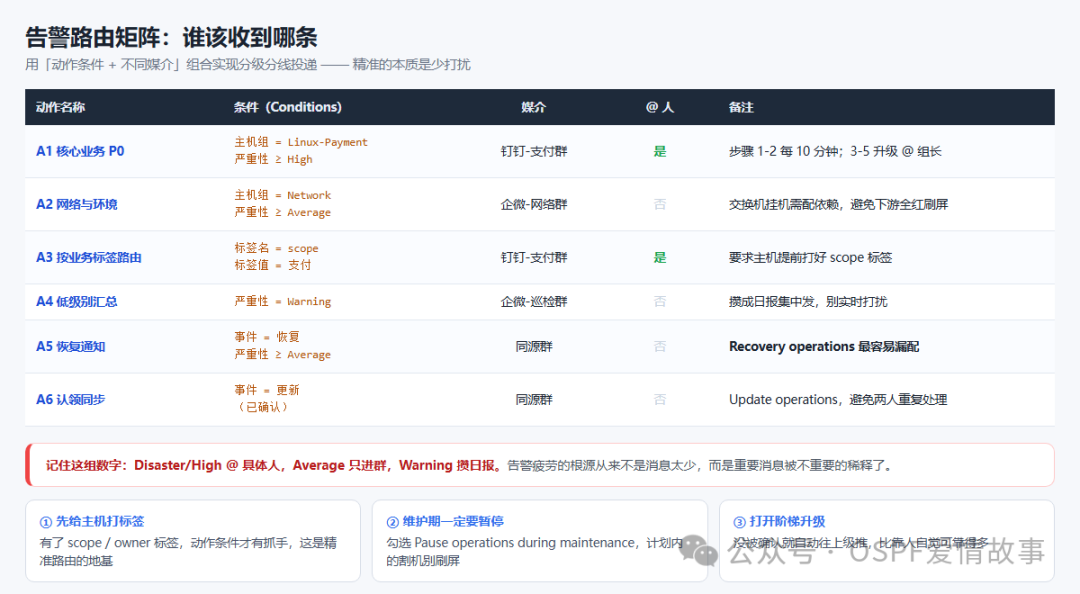Image resolution: width=1080 pixels, height=594 pixels.
Task: Click the note "Update operations，避免两人重复处理"
Action: (x=838, y=400)
